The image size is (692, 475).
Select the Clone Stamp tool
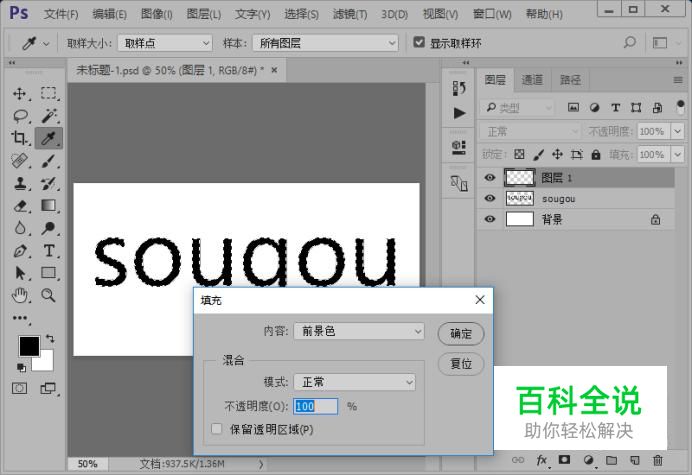pyautogui.click(x=19, y=183)
